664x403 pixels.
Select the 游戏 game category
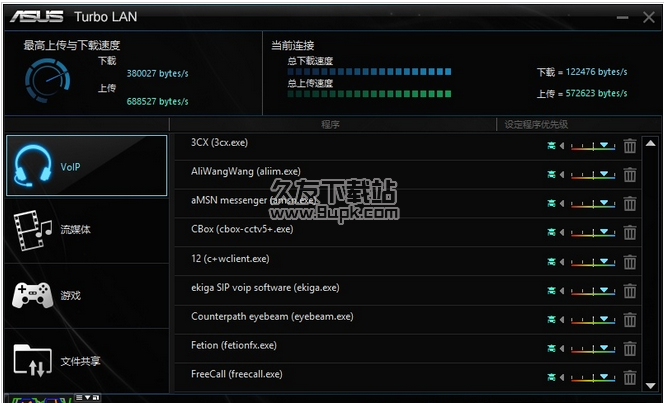tap(87, 295)
